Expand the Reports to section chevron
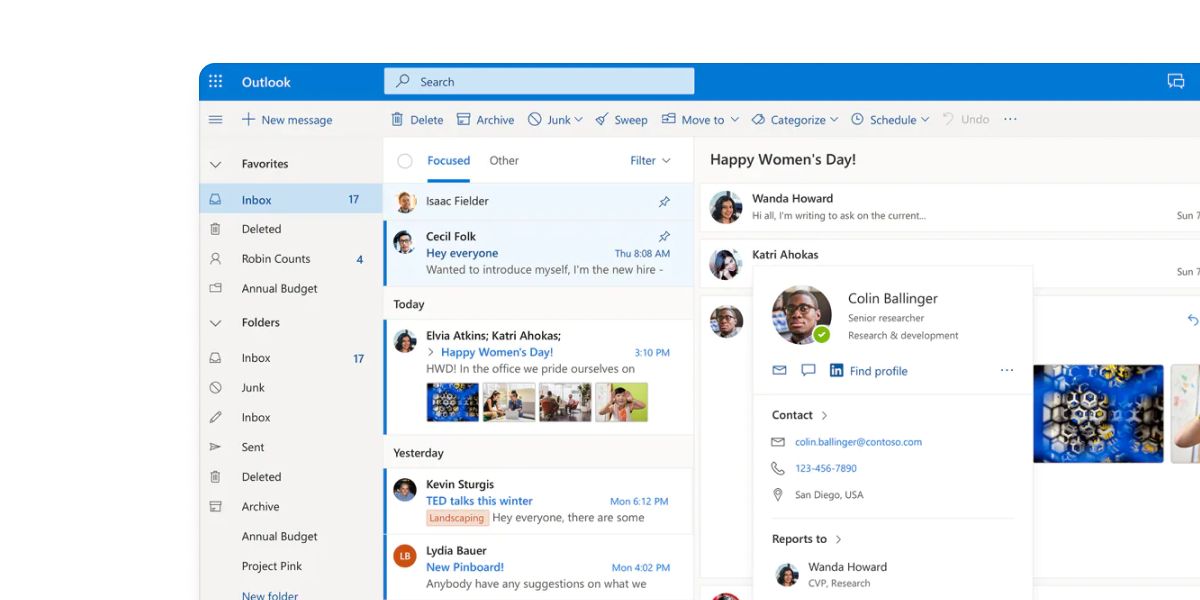Image resolution: width=1200 pixels, height=600 pixels. [x=838, y=539]
